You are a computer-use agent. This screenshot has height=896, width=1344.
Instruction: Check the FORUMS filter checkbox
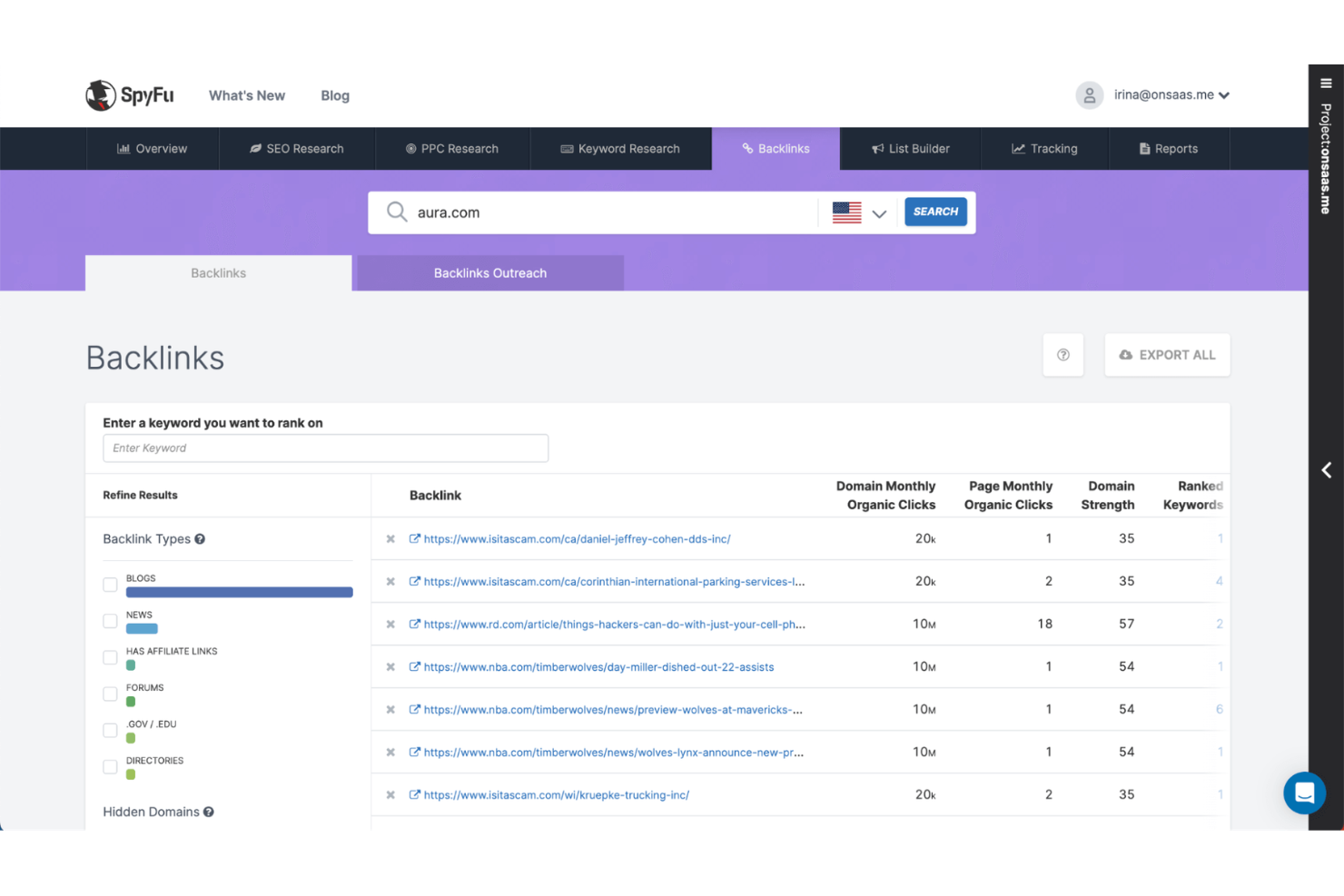tap(110, 694)
